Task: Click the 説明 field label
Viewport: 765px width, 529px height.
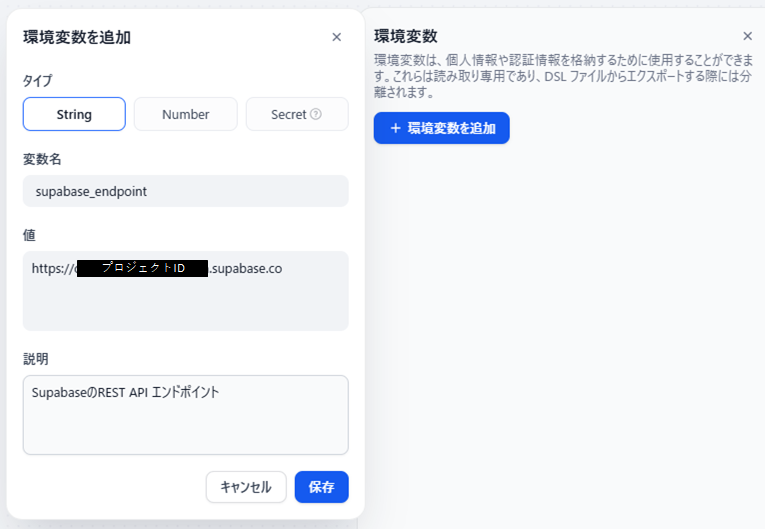Action: coord(36,358)
